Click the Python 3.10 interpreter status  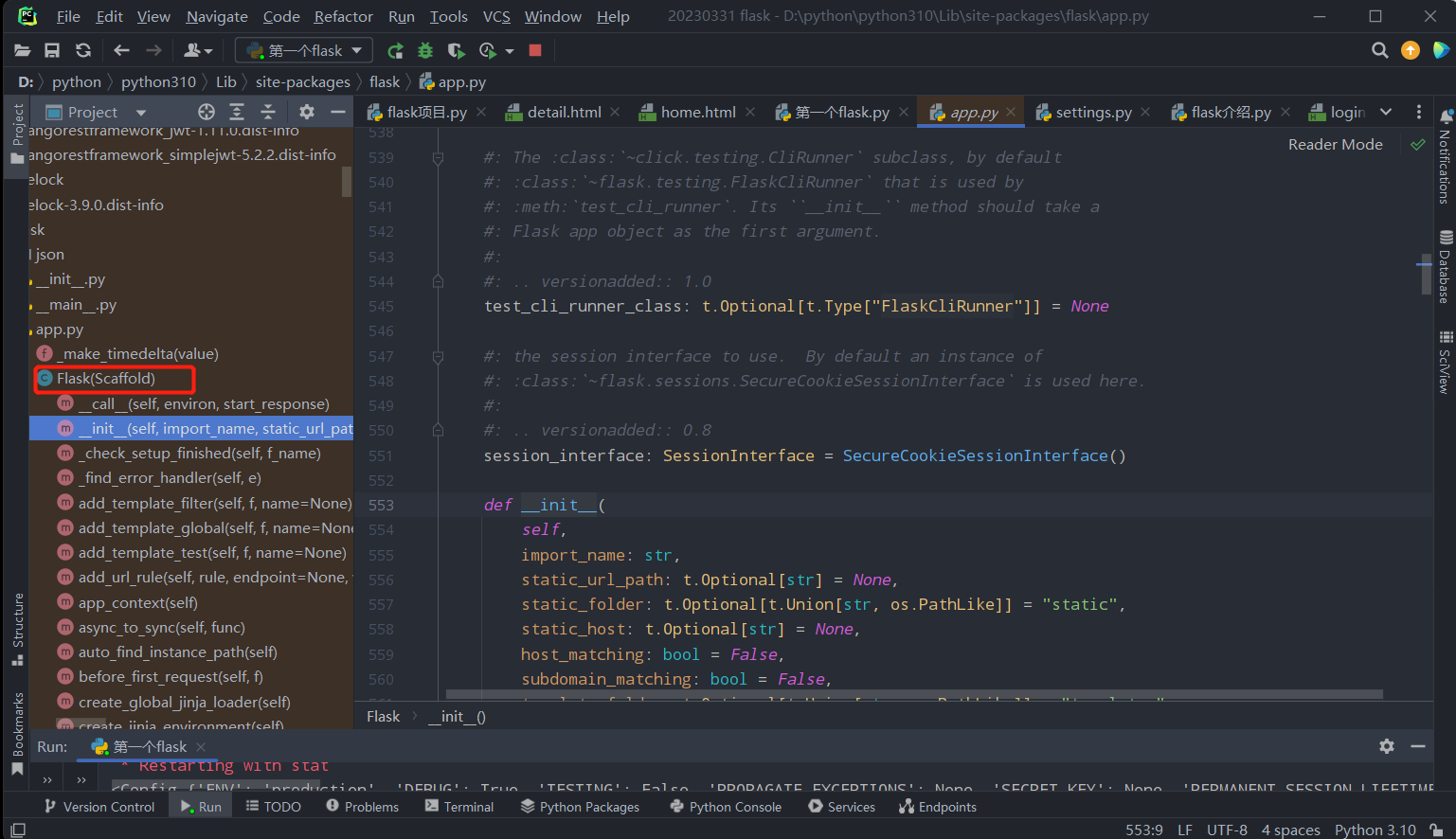(x=1375, y=830)
